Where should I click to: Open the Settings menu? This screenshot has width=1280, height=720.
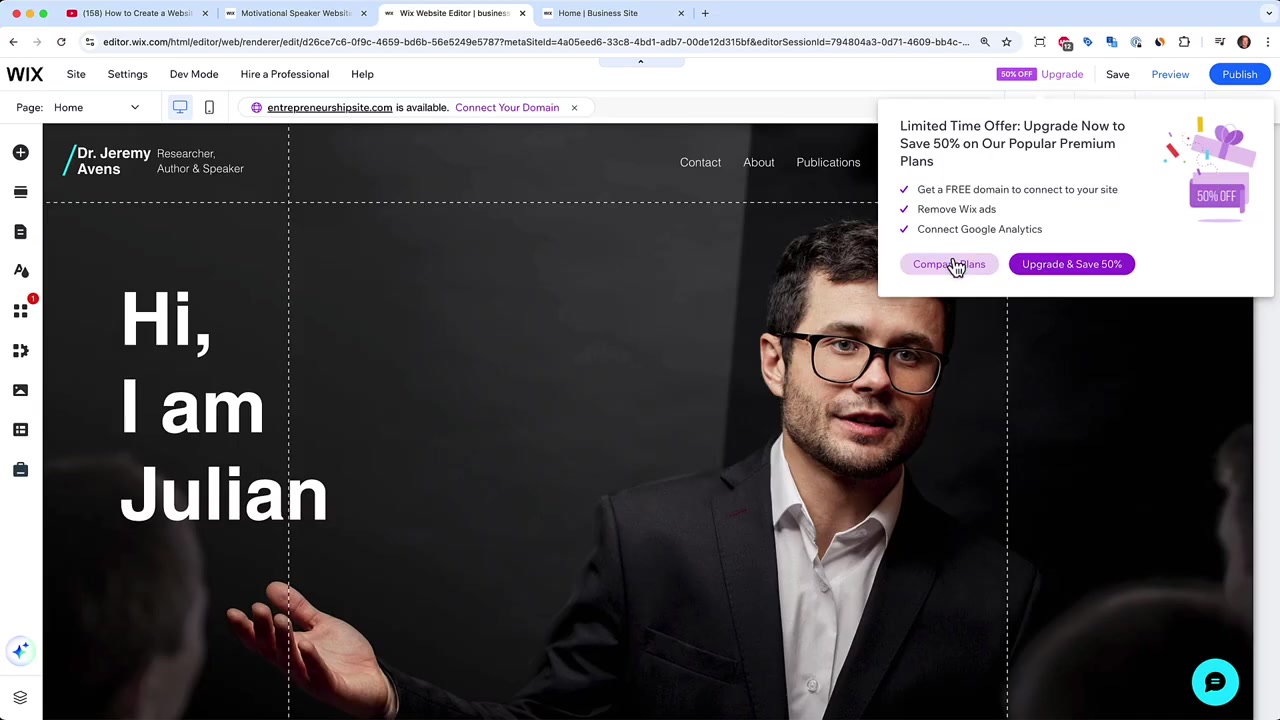[127, 74]
